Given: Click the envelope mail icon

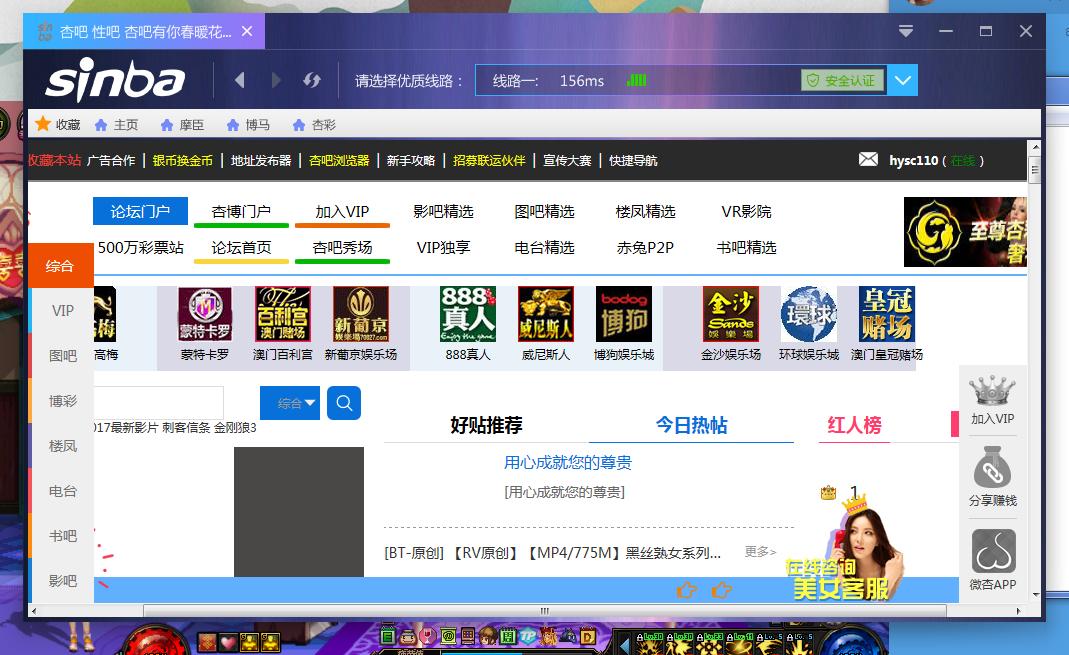Looking at the screenshot, I should point(869,160).
